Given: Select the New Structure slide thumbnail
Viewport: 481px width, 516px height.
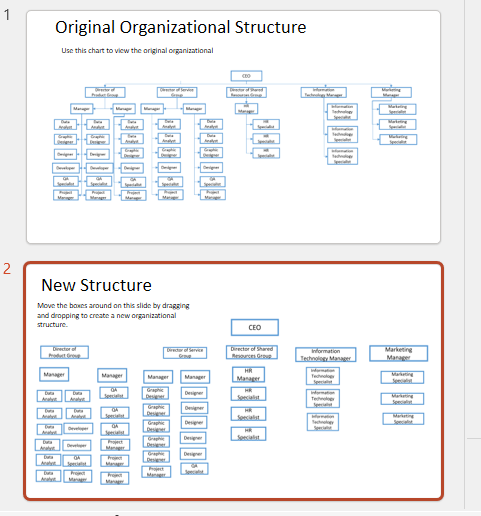Looking at the screenshot, I should click(x=233, y=381).
